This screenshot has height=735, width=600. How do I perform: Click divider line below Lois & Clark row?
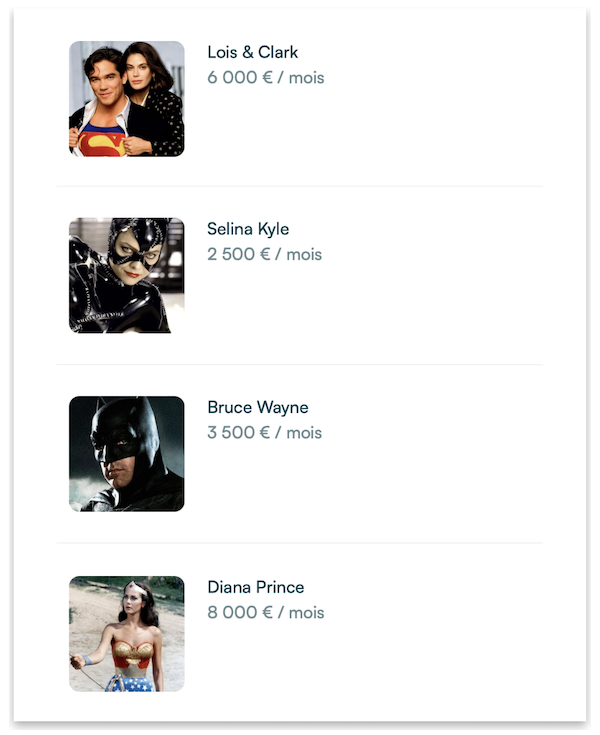click(300, 186)
